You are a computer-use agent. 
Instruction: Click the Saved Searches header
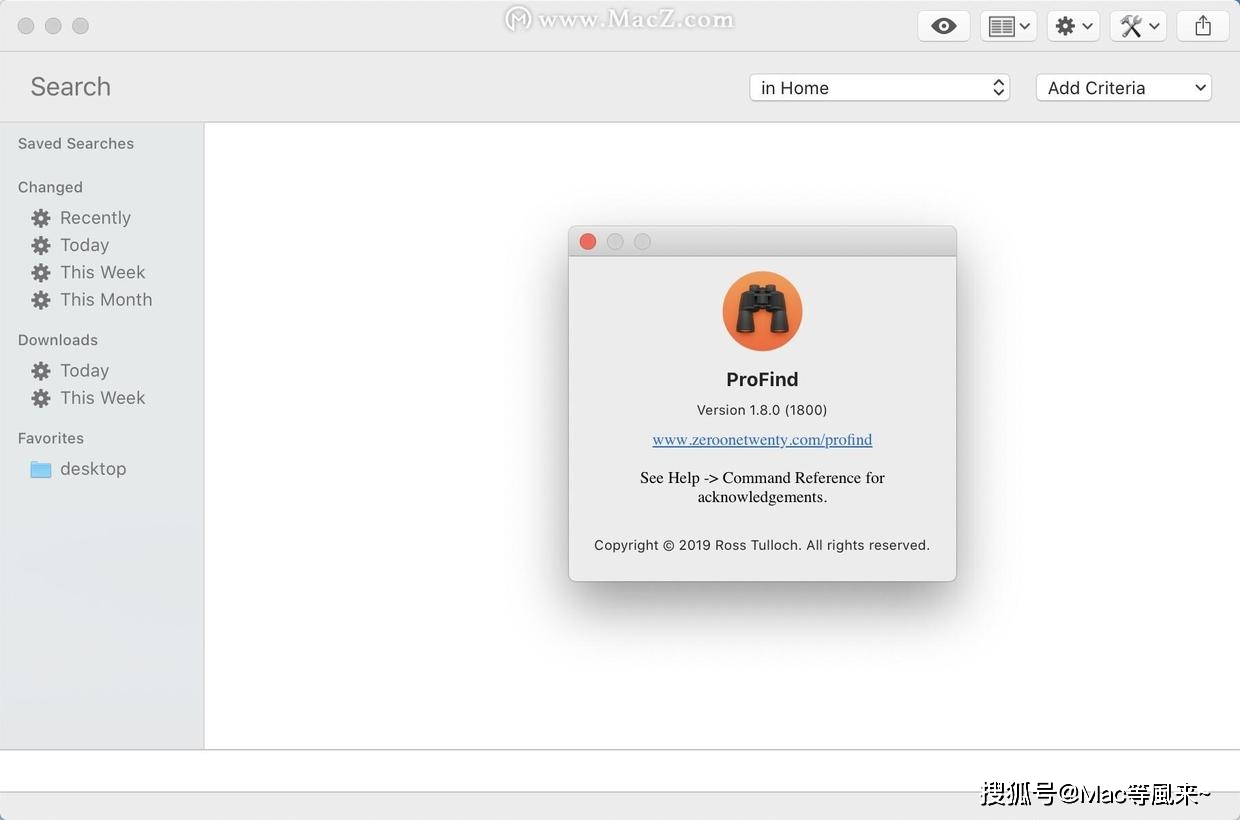coord(76,144)
